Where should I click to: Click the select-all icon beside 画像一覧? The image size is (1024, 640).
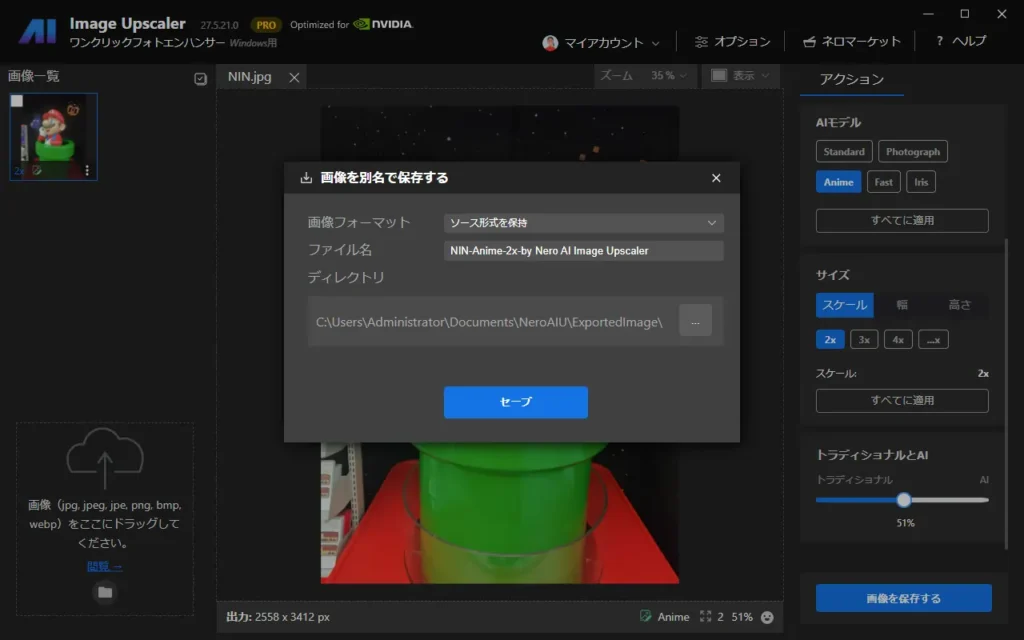[x=200, y=79]
